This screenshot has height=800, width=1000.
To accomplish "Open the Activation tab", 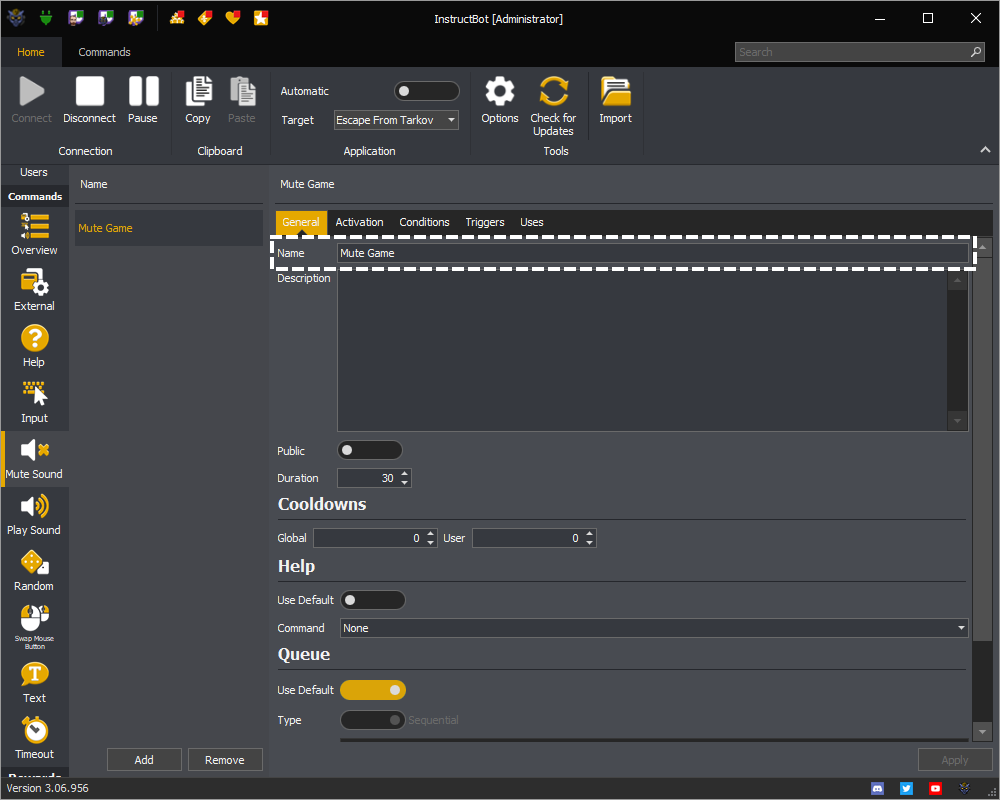I will [360, 222].
